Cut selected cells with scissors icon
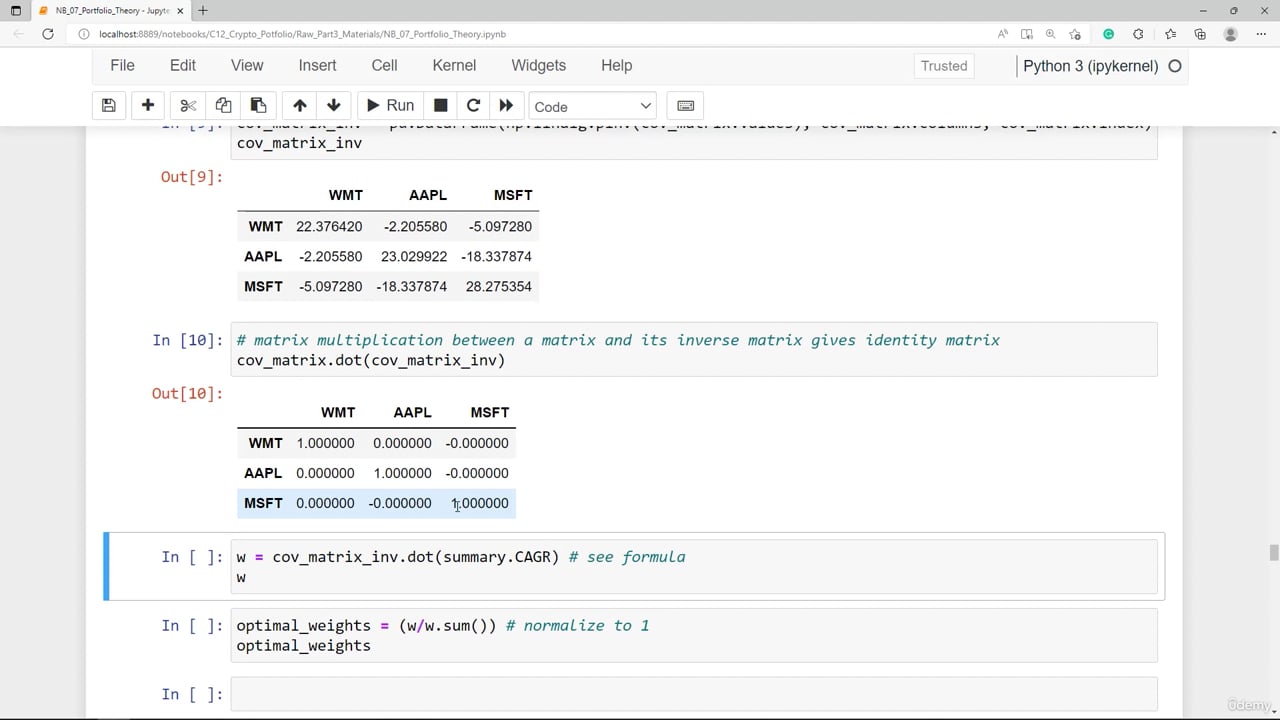 click(188, 106)
